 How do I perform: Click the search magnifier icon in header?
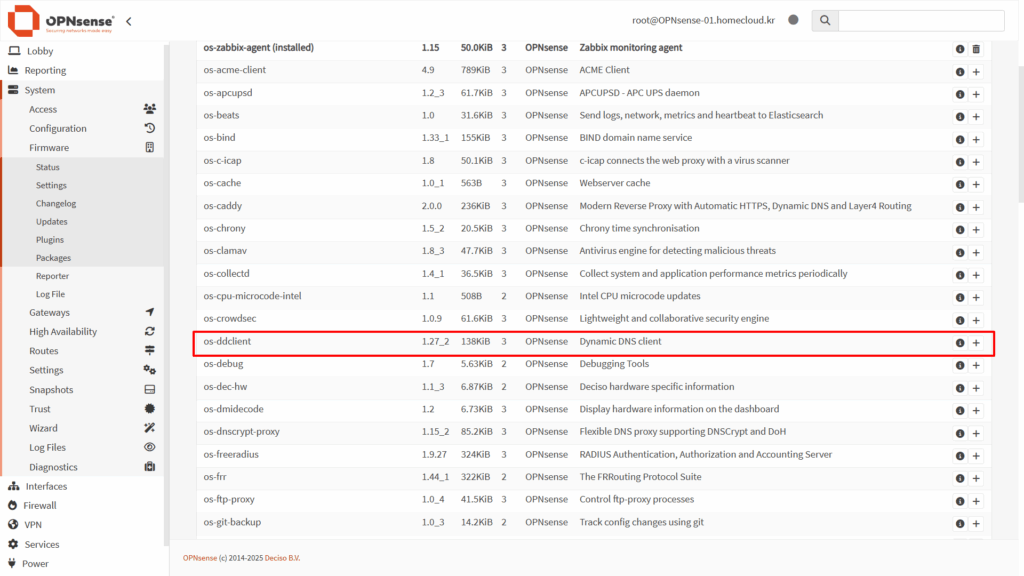824,20
